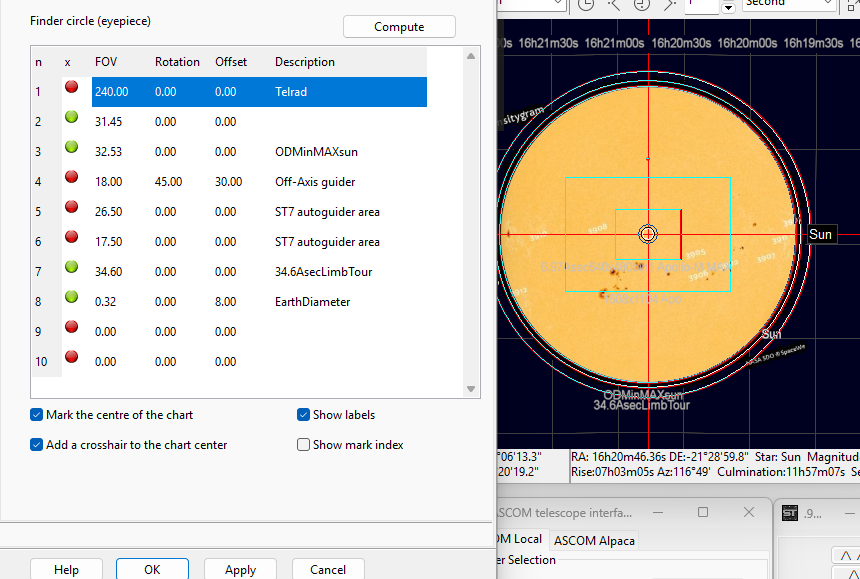Close the ASCOM telescope interface window

coord(749,512)
